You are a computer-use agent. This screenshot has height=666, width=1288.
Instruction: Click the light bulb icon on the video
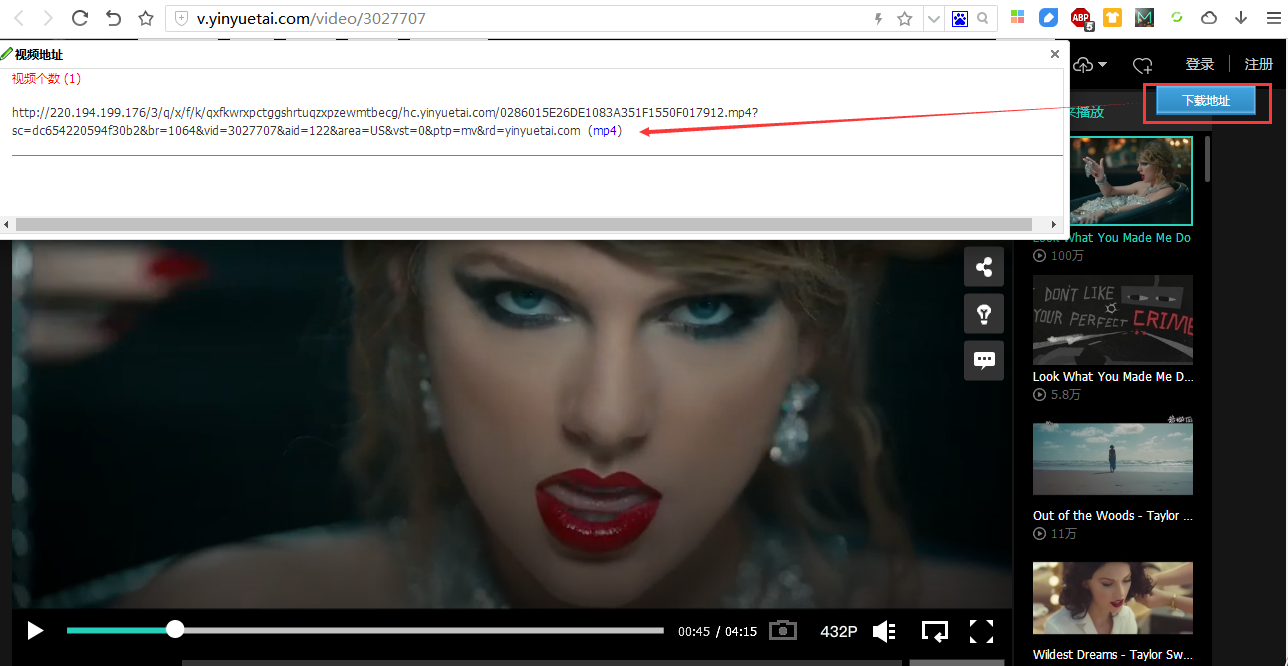pyautogui.click(x=984, y=314)
